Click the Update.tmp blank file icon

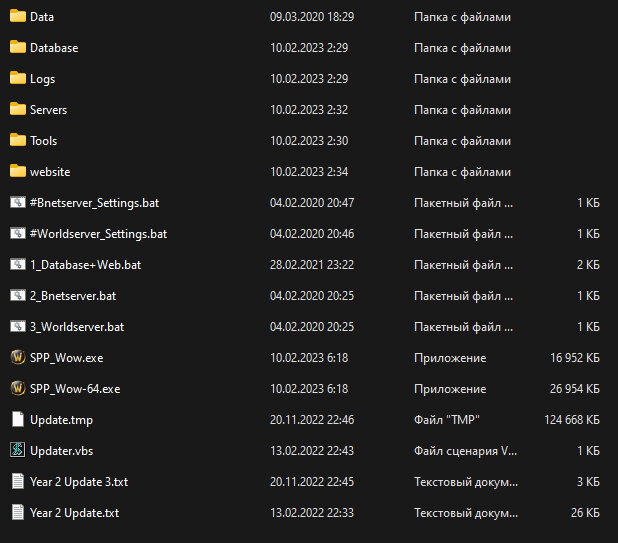18,419
